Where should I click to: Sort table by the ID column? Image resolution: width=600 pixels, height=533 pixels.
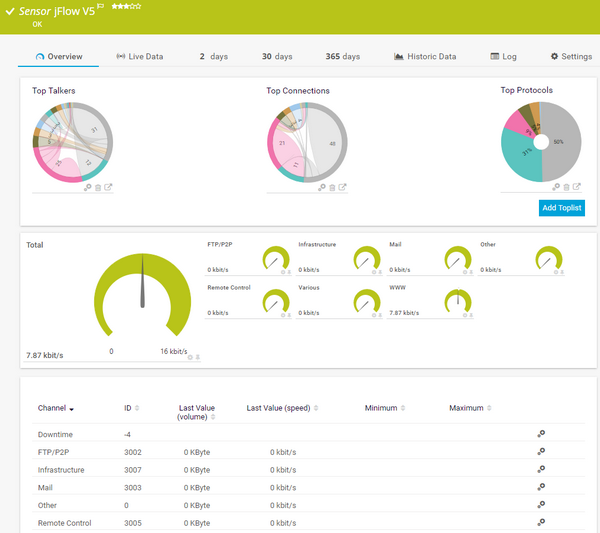click(130, 408)
